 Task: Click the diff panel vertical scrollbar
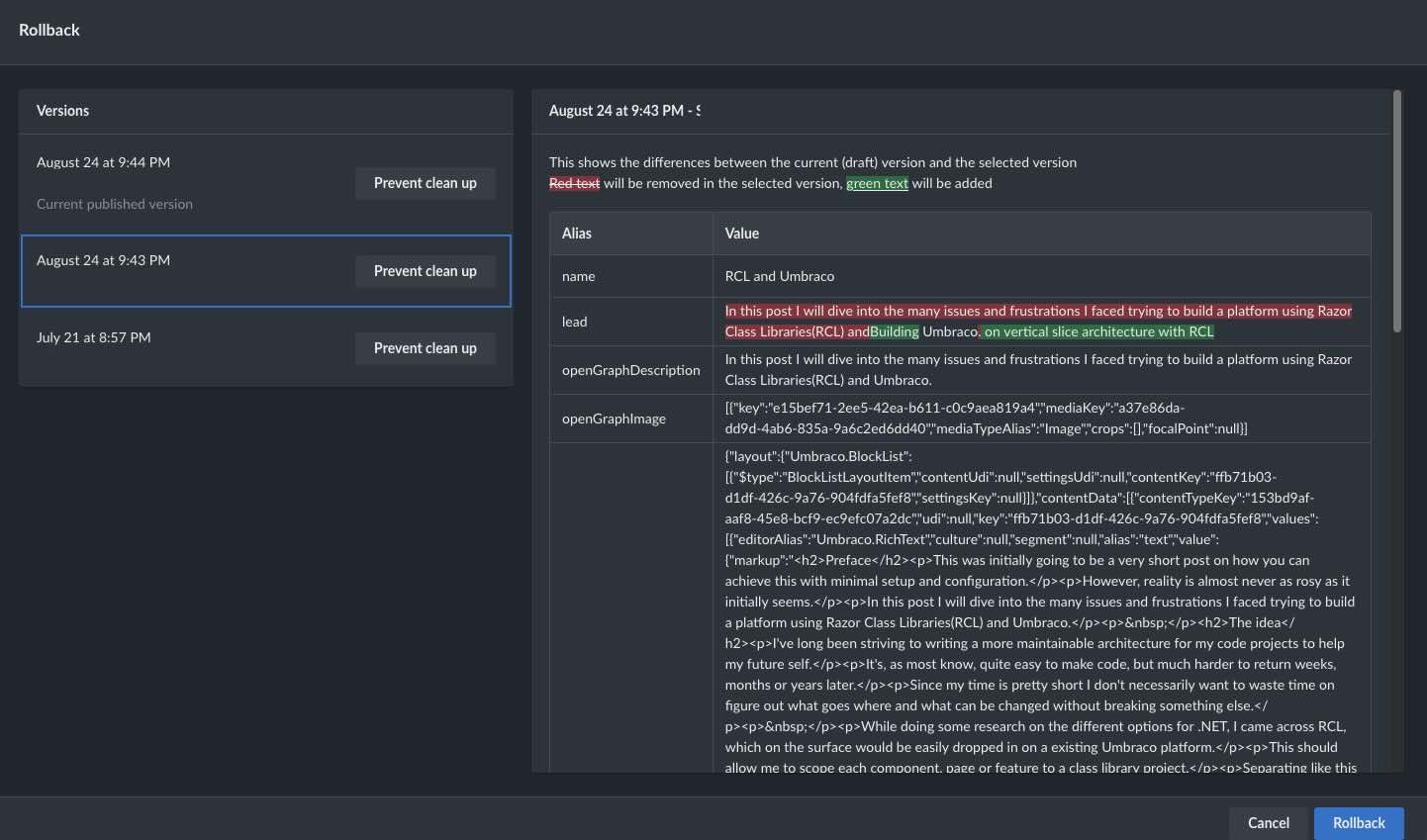[x=1396, y=212]
